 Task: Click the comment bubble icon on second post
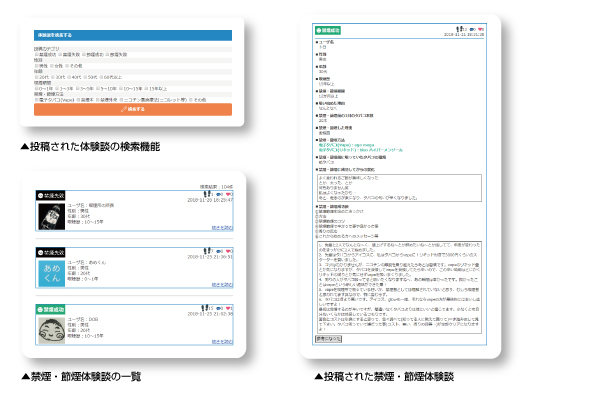click(x=218, y=252)
